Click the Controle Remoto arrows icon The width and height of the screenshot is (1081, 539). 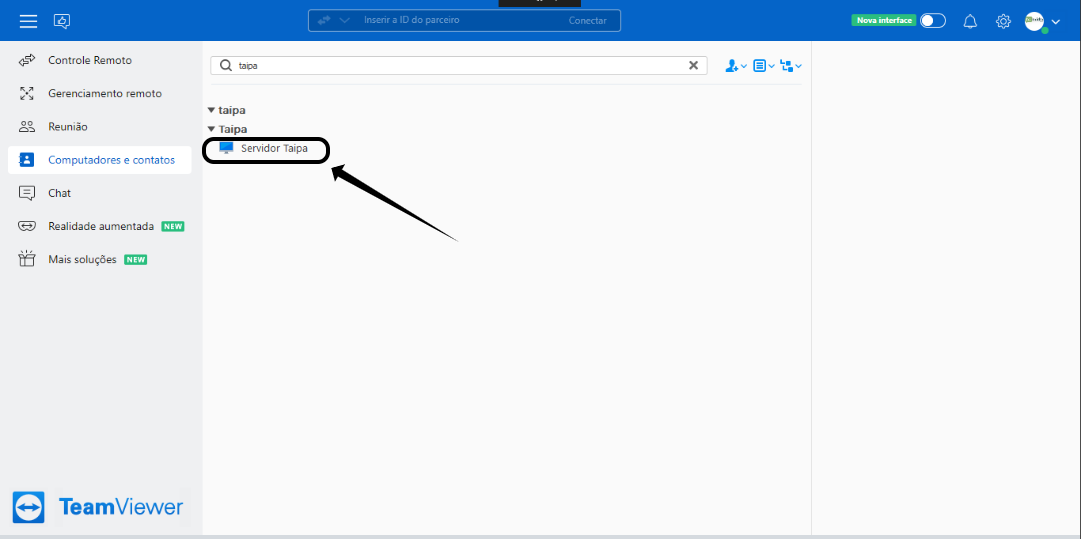pos(27,60)
